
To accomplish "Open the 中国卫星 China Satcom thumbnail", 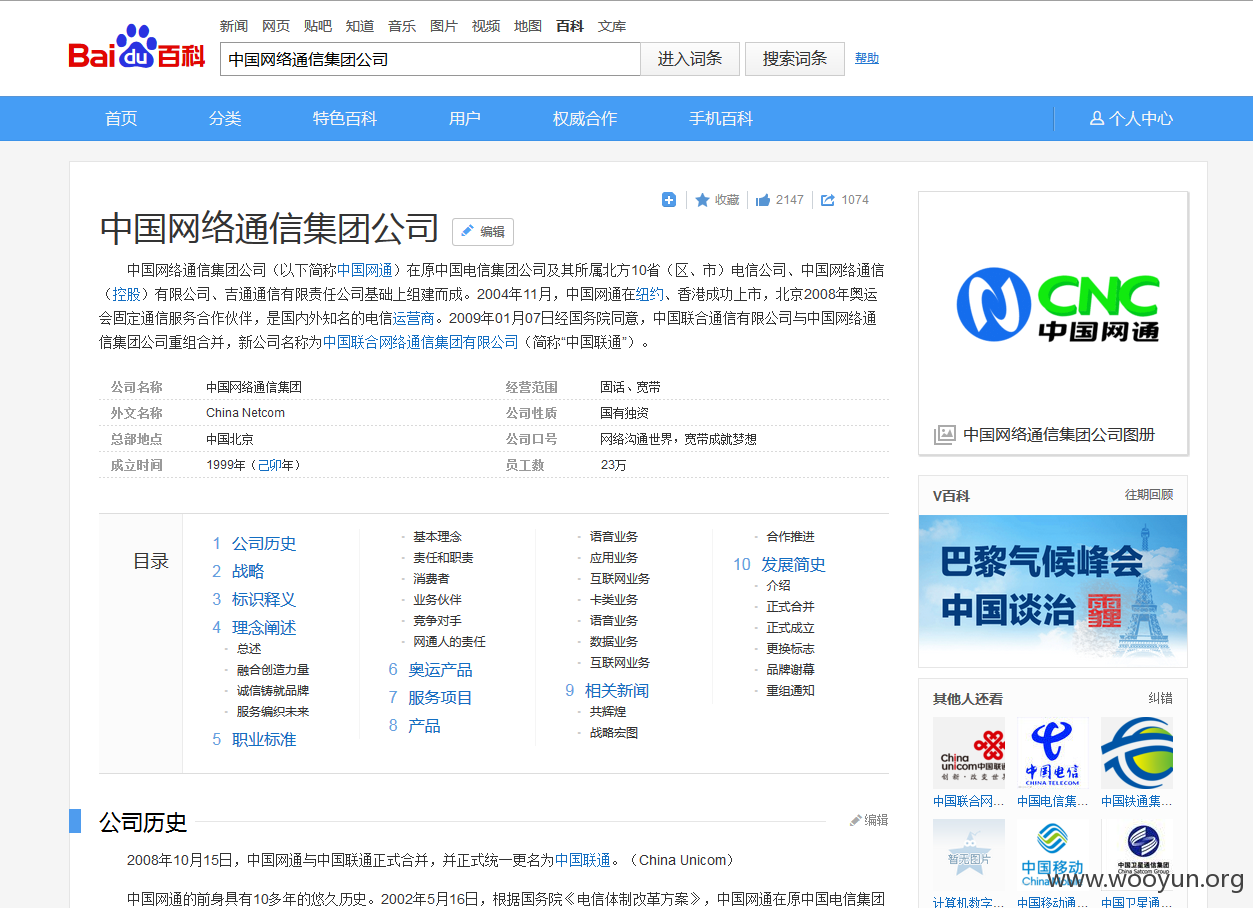I will coord(1137,855).
